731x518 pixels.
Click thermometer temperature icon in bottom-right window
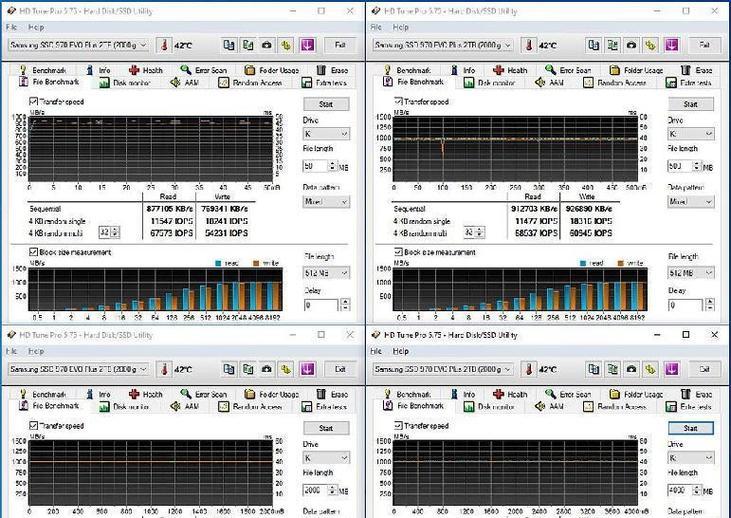(528, 369)
